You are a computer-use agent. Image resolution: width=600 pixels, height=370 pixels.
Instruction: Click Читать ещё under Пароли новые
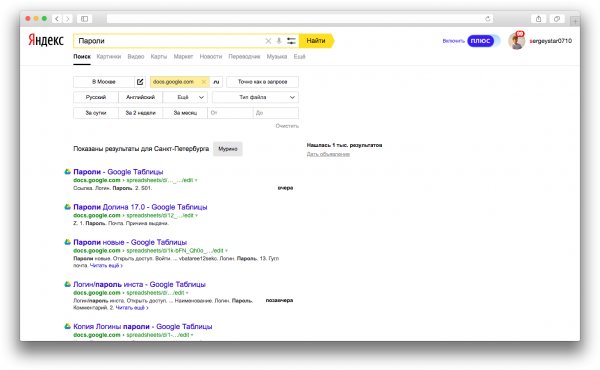(106, 266)
